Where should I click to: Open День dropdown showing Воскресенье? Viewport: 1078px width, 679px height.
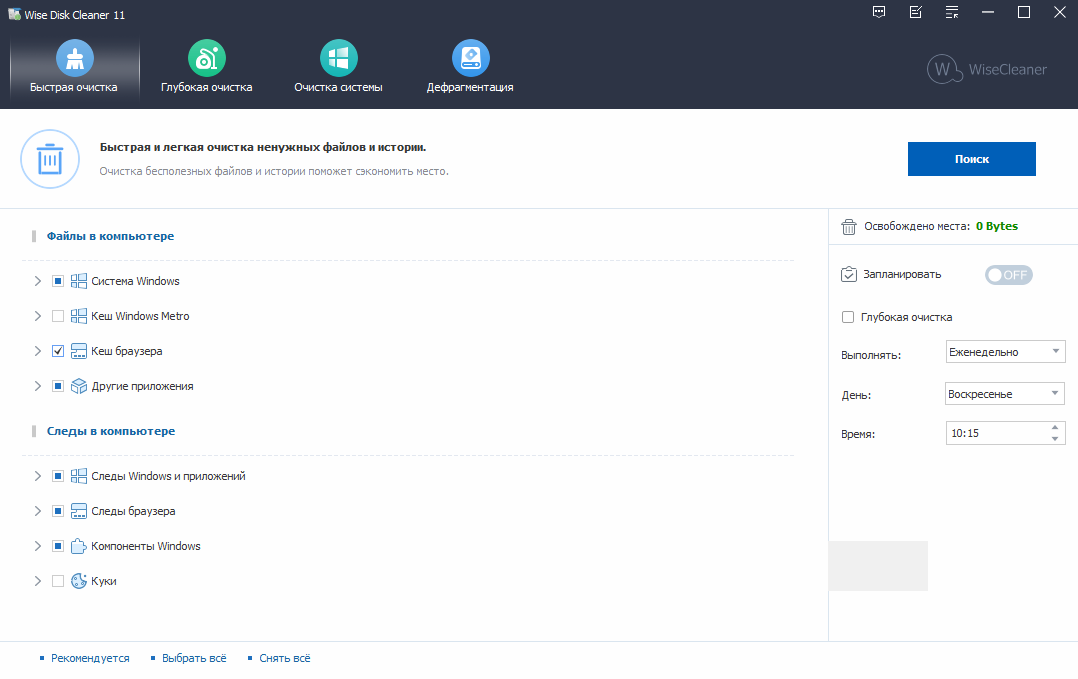coord(1005,394)
